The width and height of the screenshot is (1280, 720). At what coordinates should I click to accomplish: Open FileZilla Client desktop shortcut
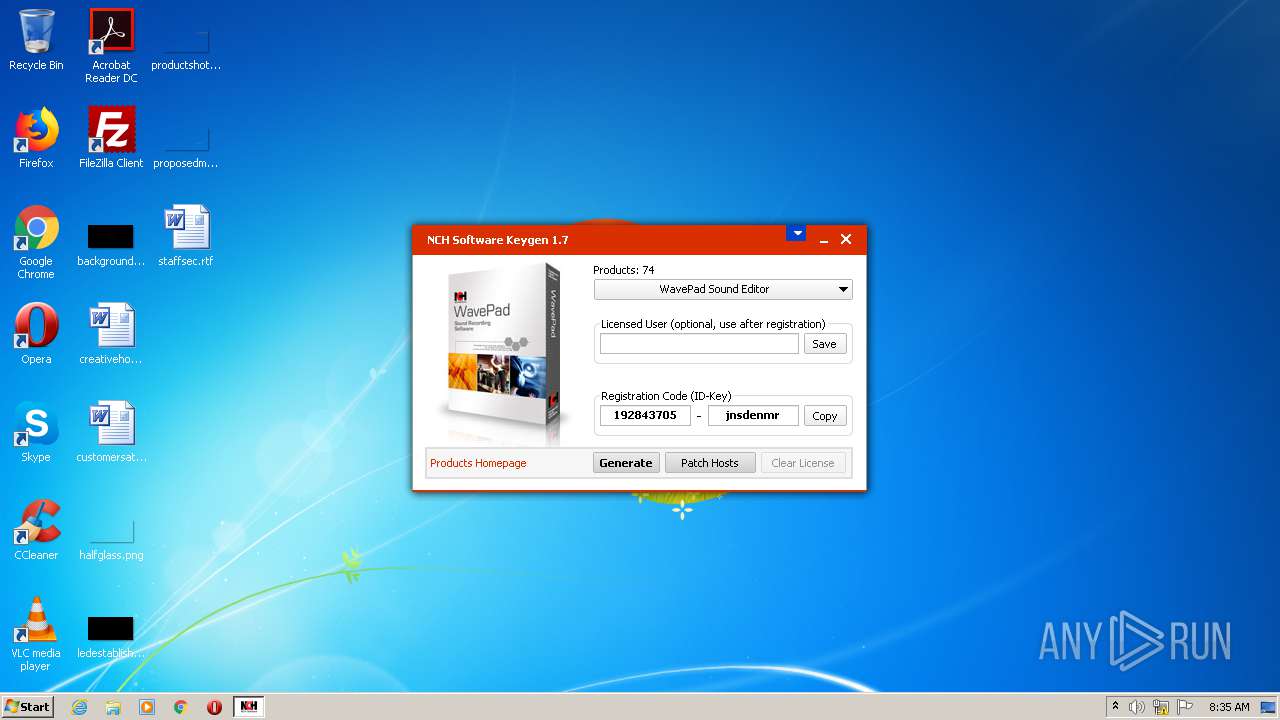pyautogui.click(x=111, y=138)
